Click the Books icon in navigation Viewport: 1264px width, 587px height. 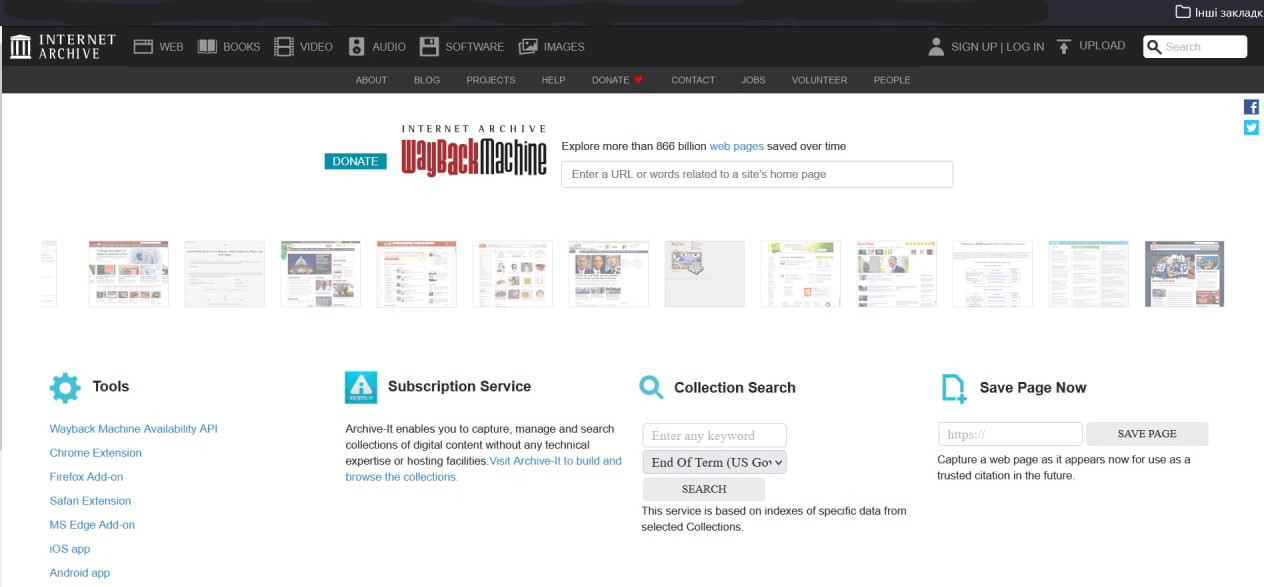pyautogui.click(x=207, y=46)
